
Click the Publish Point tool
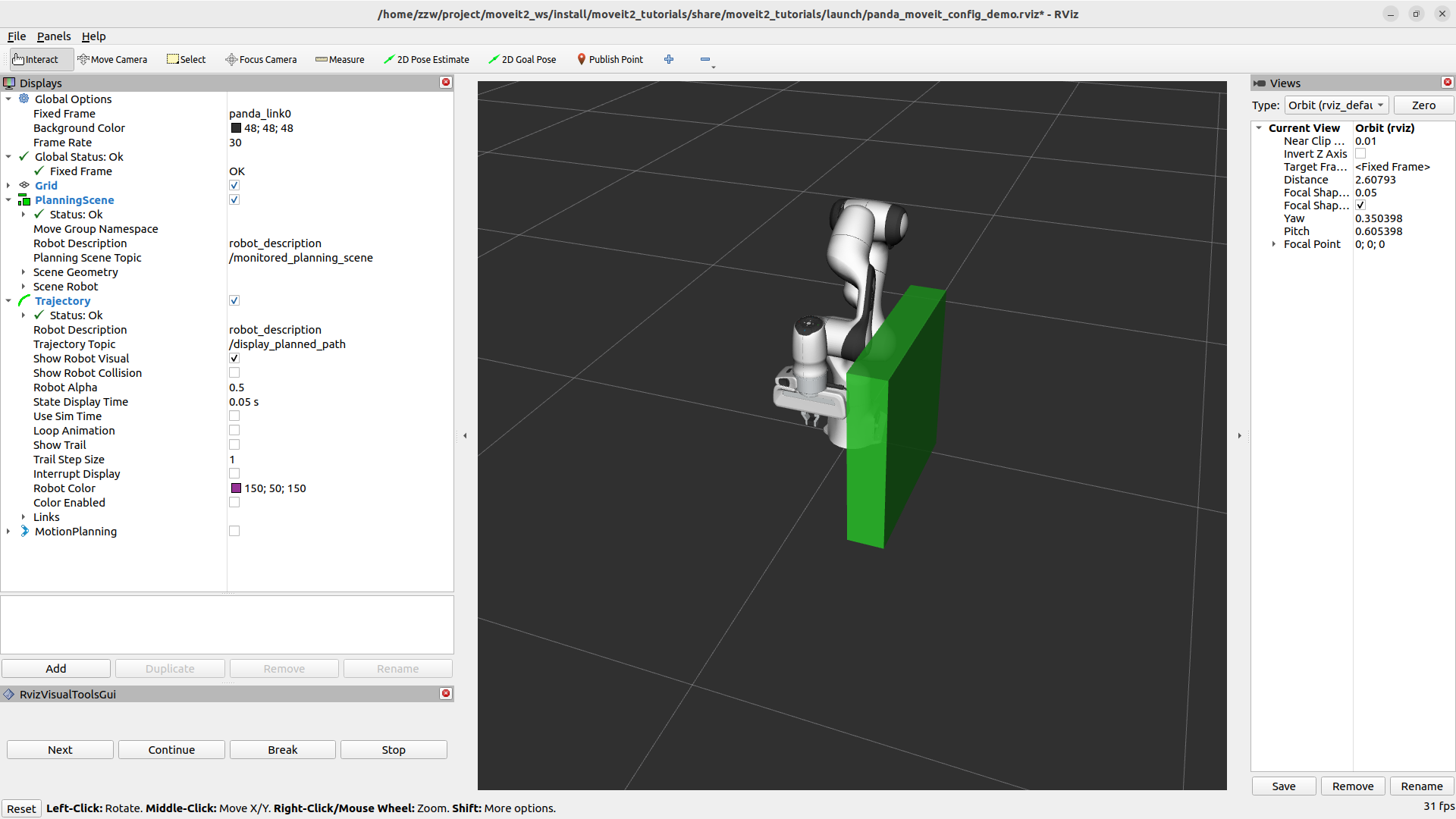point(610,59)
